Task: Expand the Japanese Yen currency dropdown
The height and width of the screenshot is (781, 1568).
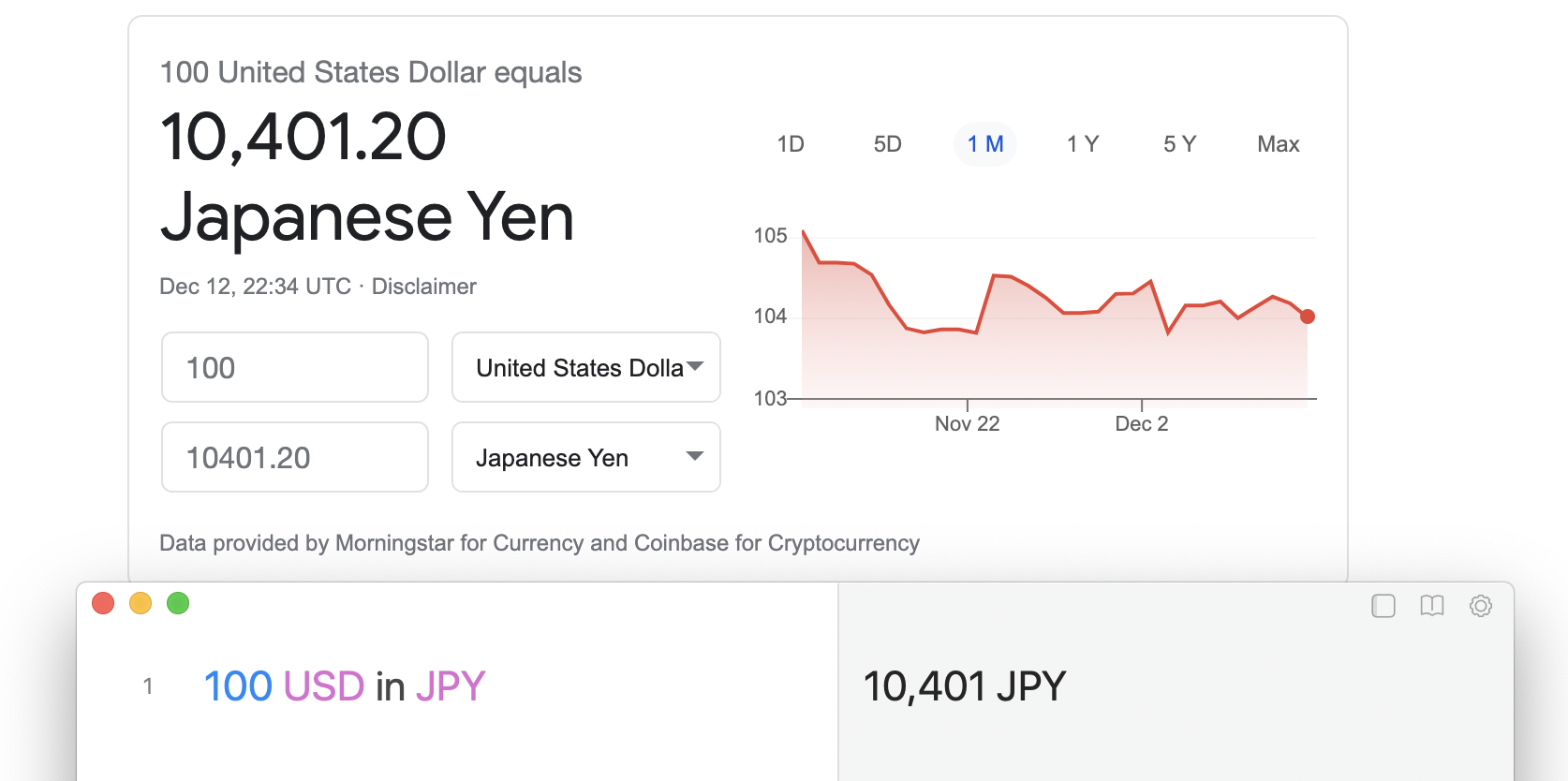Action: click(x=586, y=457)
